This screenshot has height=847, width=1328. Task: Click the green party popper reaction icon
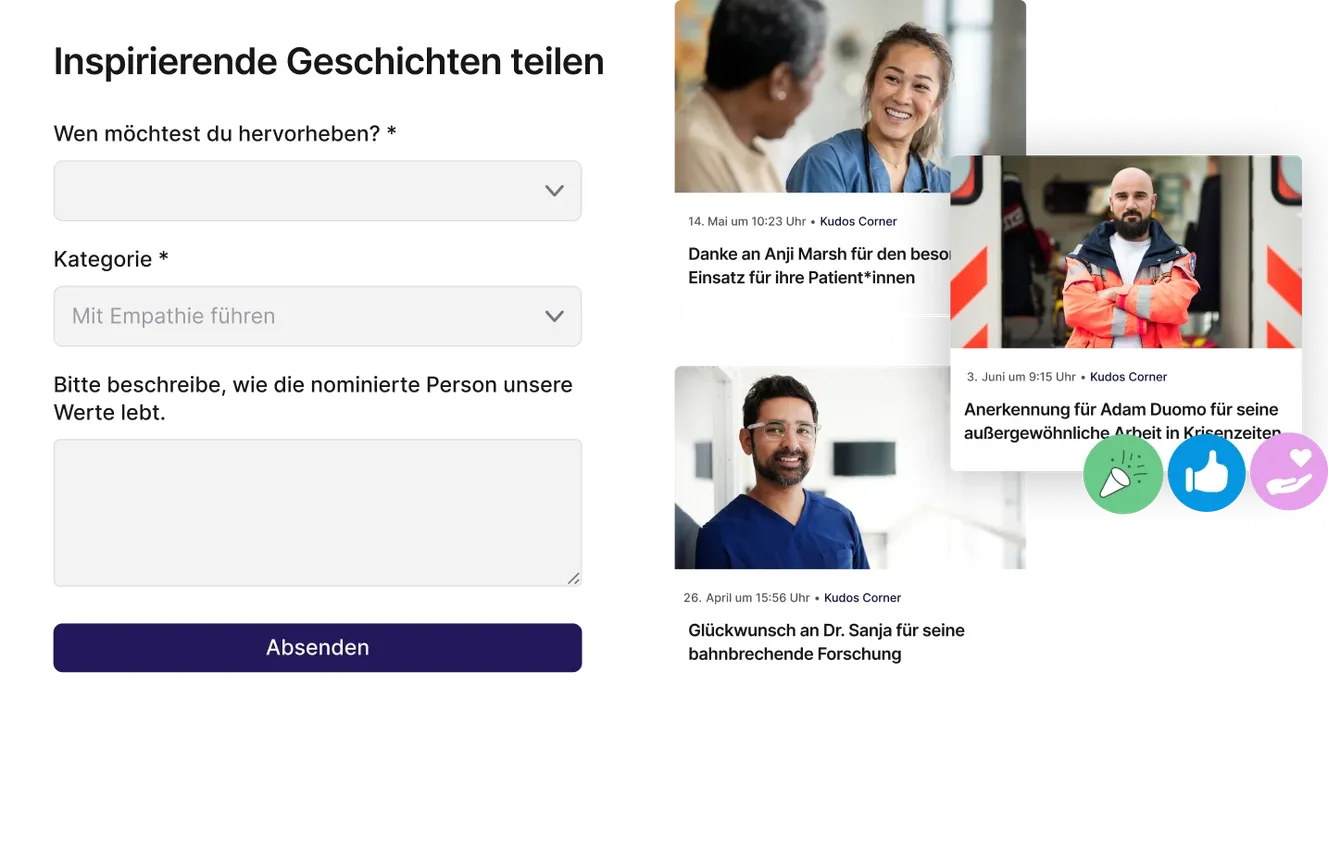click(1123, 474)
